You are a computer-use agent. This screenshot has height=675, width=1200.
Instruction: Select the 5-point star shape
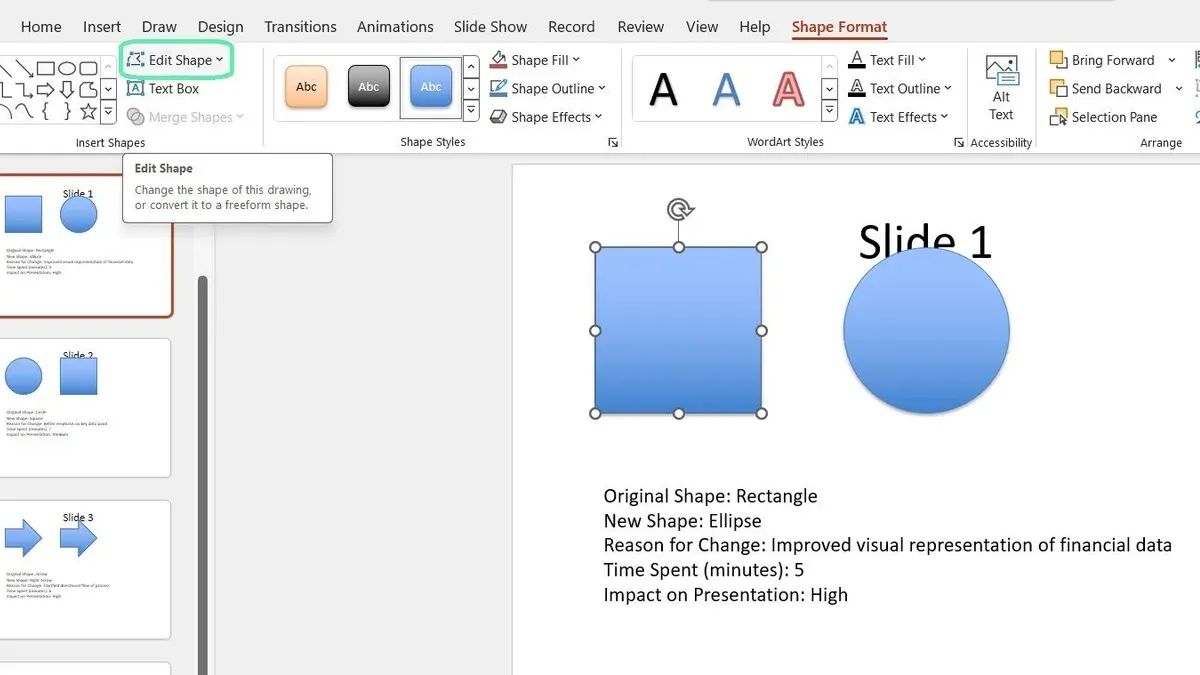coord(88,111)
